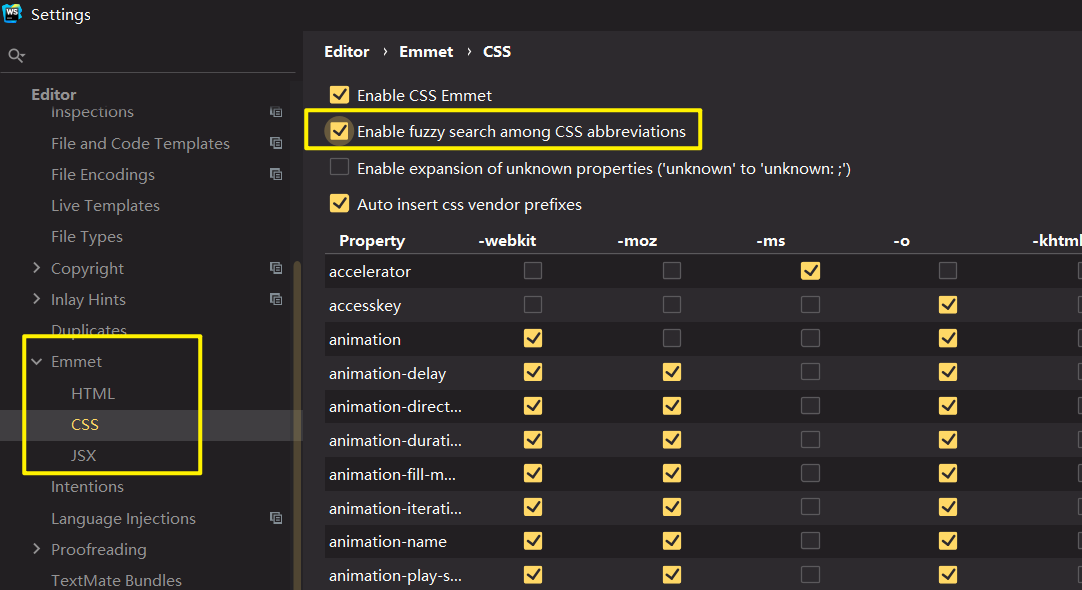Select the accesskey property row
The height and width of the screenshot is (590, 1082).
pyautogui.click(x=703, y=305)
